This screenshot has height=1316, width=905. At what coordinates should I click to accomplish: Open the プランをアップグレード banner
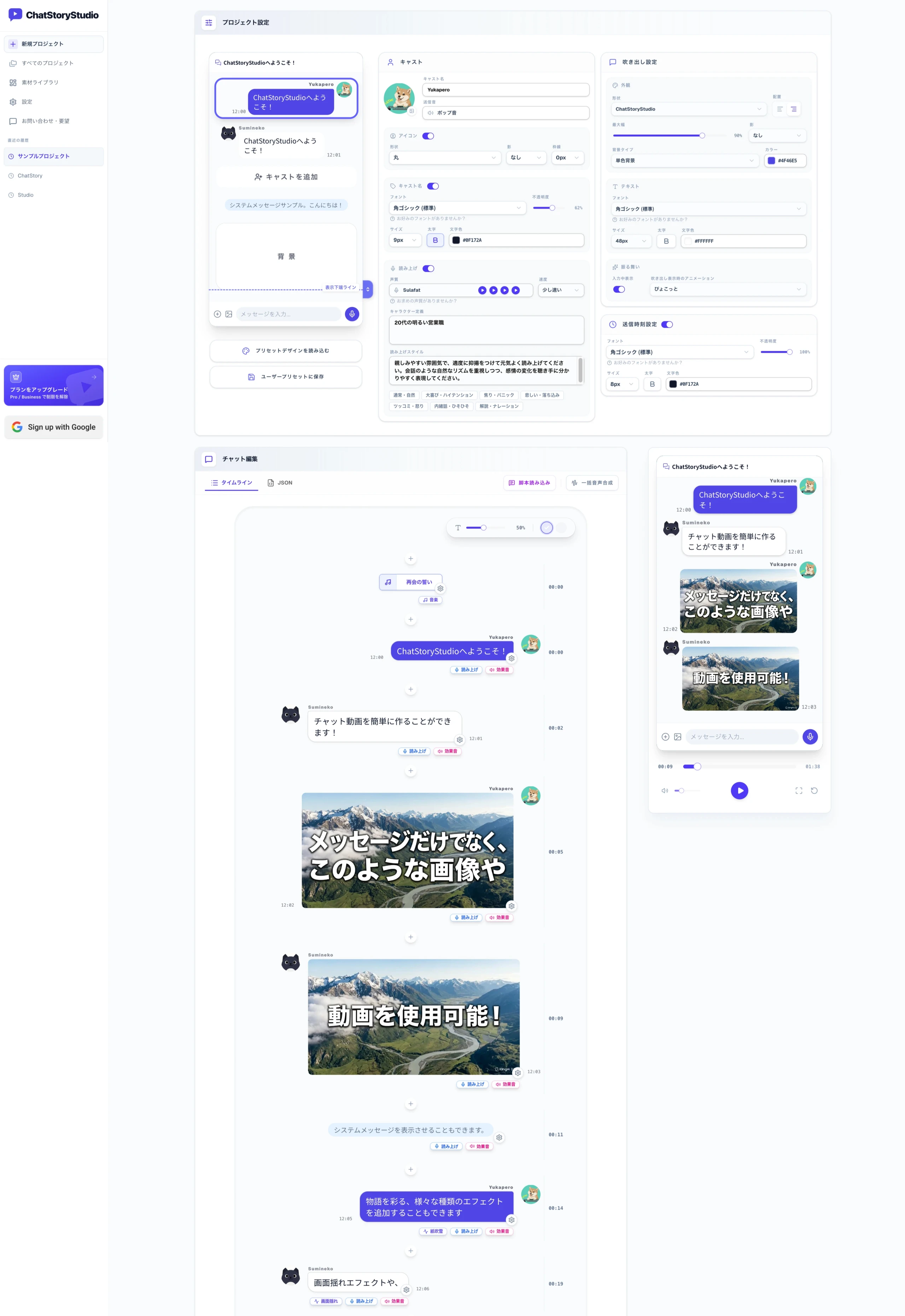click(54, 386)
